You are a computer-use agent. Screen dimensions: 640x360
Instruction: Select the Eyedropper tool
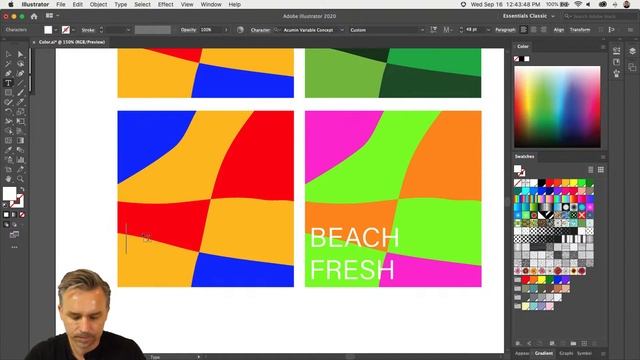tap(8, 150)
